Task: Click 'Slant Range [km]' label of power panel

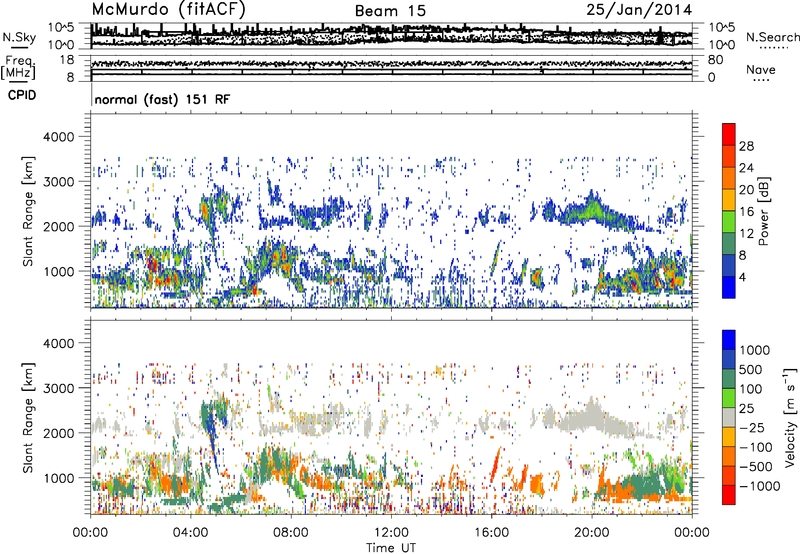Action: click(x=28, y=211)
